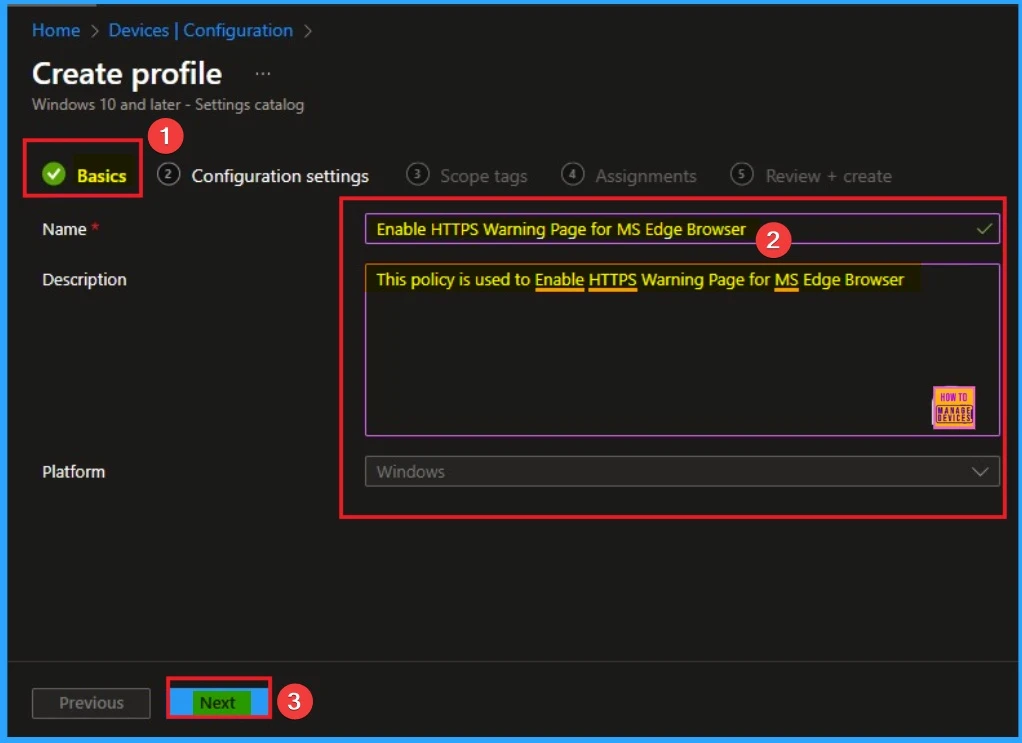Focus the Name input field
This screenshot has height=743, width=1022.
coord(682,229)
